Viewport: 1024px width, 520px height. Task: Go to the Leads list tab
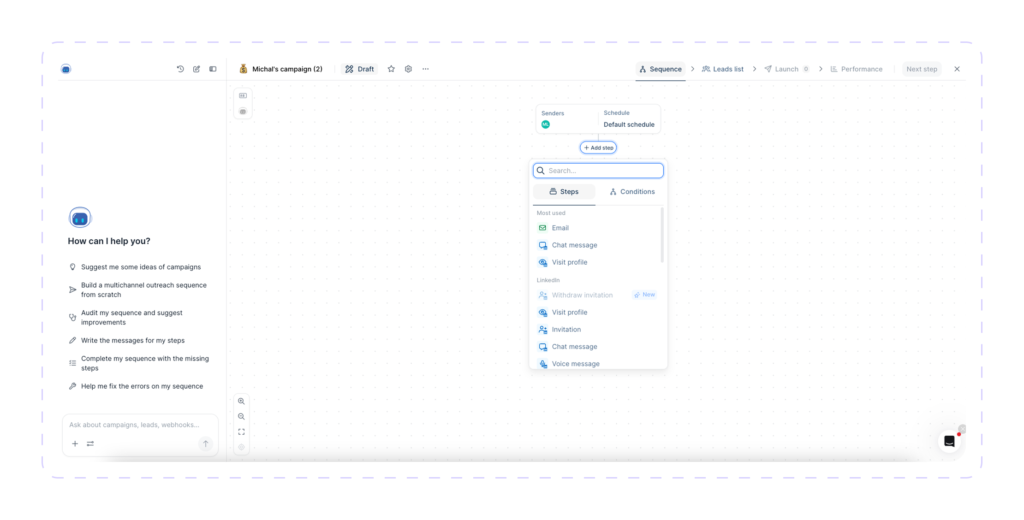(722, 69)
